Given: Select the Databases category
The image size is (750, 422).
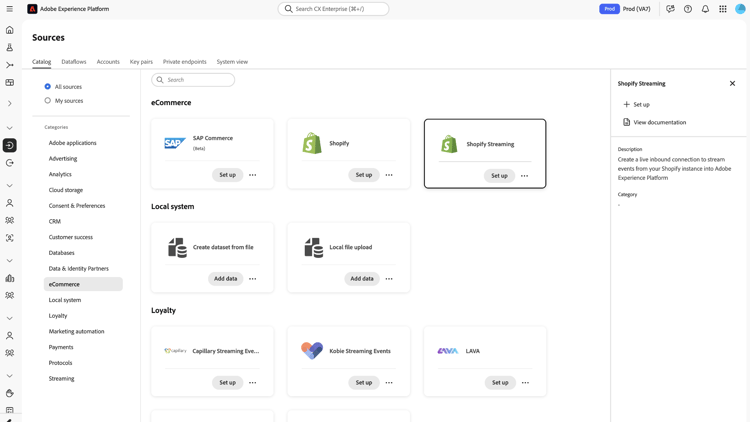Looking at the screenshot, I should (x=62, y=253).
